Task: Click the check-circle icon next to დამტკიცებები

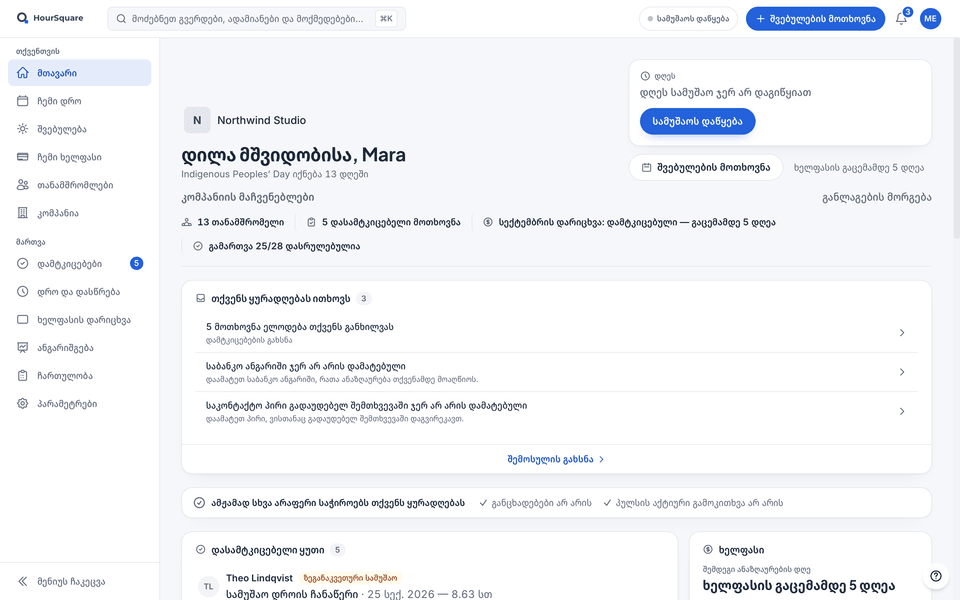Action: (23, 263)
